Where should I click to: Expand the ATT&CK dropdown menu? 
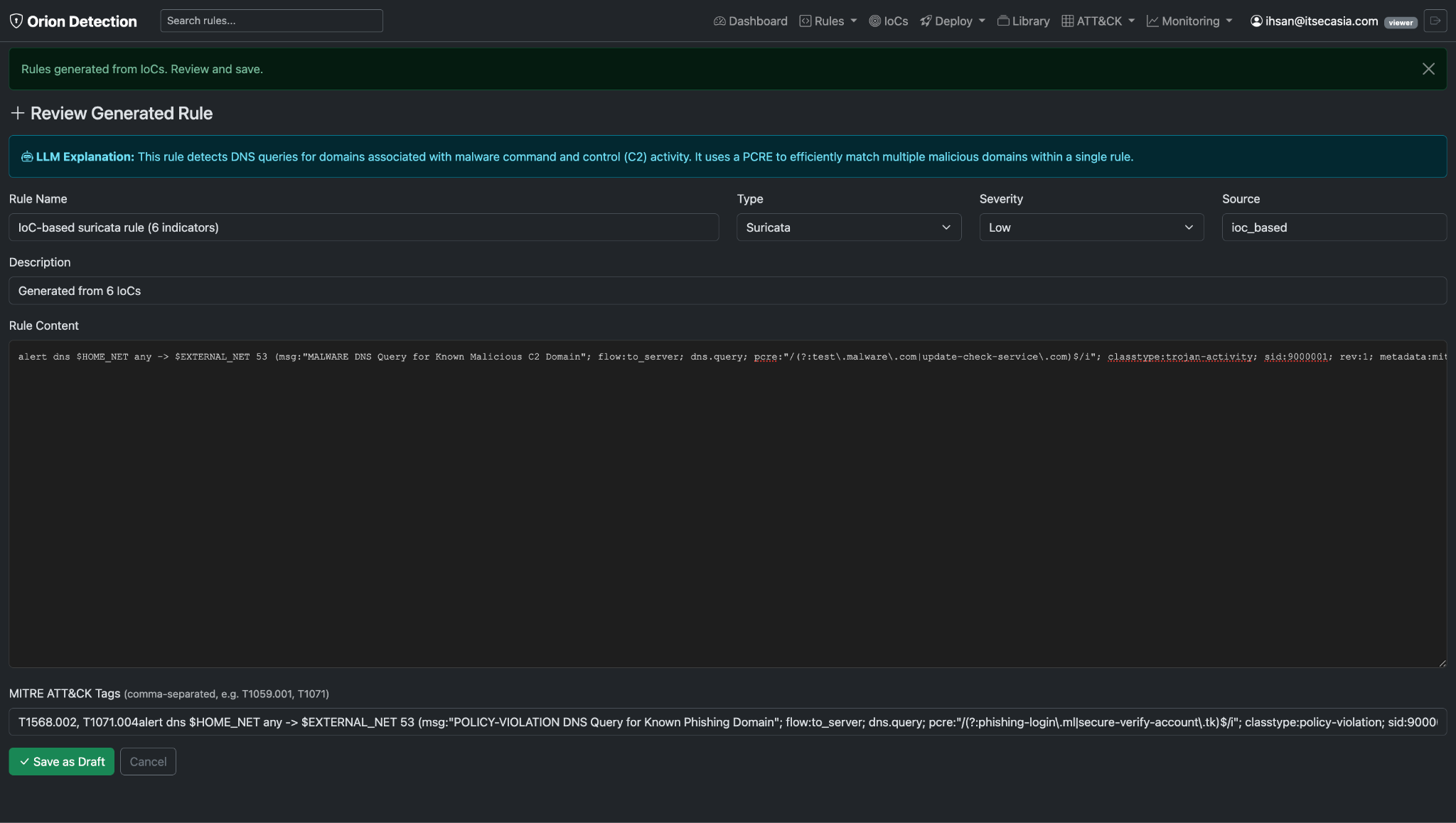click(1098, 21)
